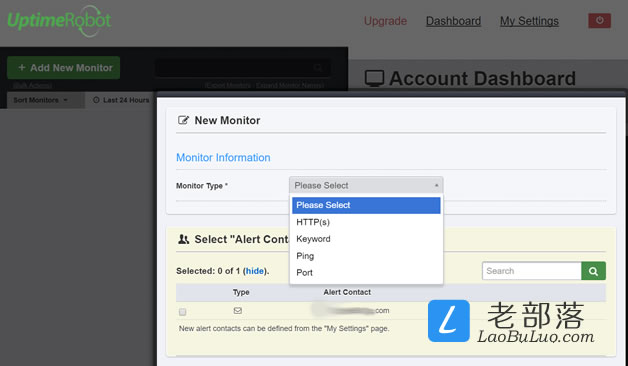The height and width of the screenshot is (366, 628).
Task: Choose HTTP(s) monitor type
Action: pyautogui.click(x=366, y=222)
